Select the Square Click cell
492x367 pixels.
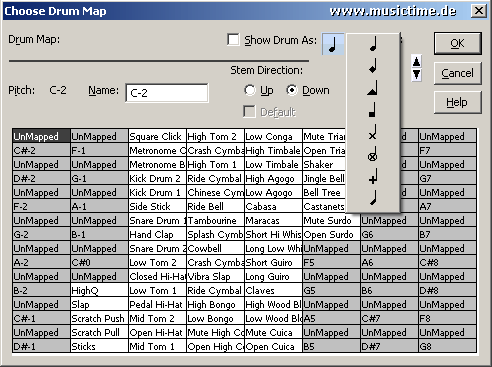[x=157, y=136]
